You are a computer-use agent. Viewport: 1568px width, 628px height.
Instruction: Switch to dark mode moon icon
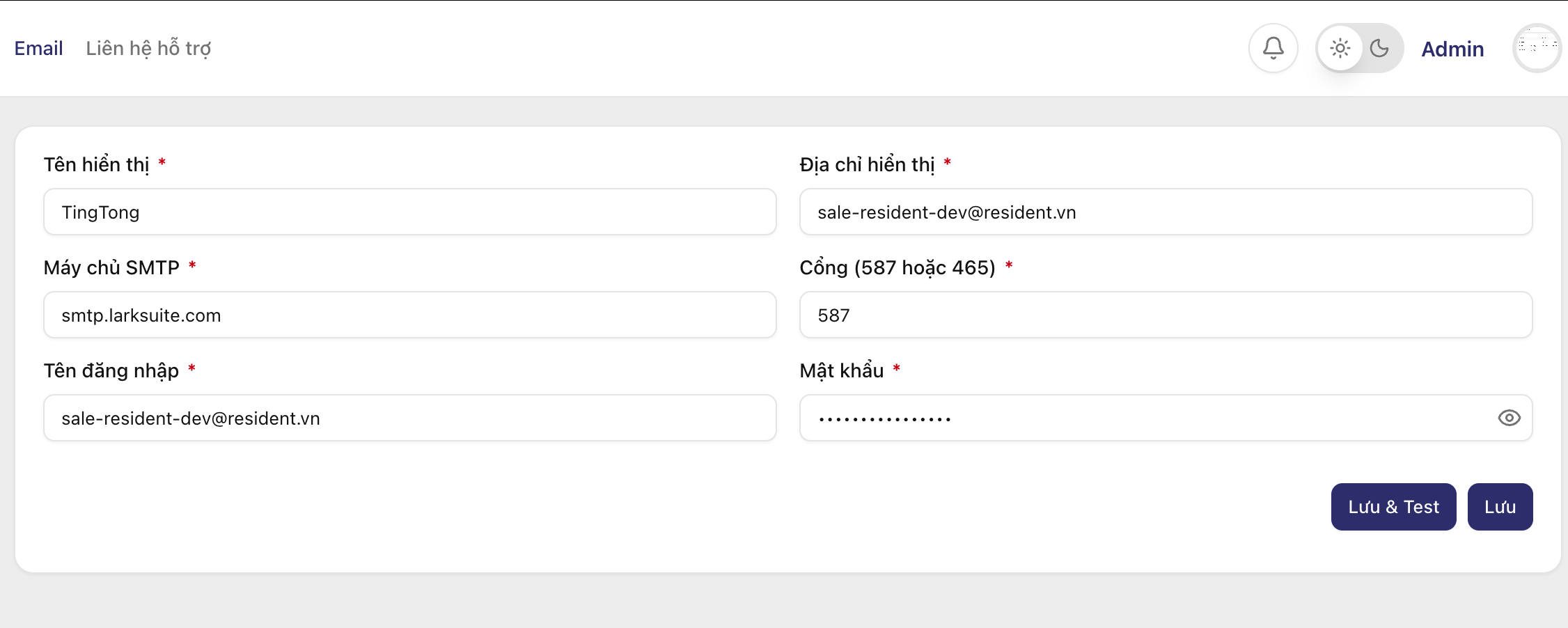1379,48
